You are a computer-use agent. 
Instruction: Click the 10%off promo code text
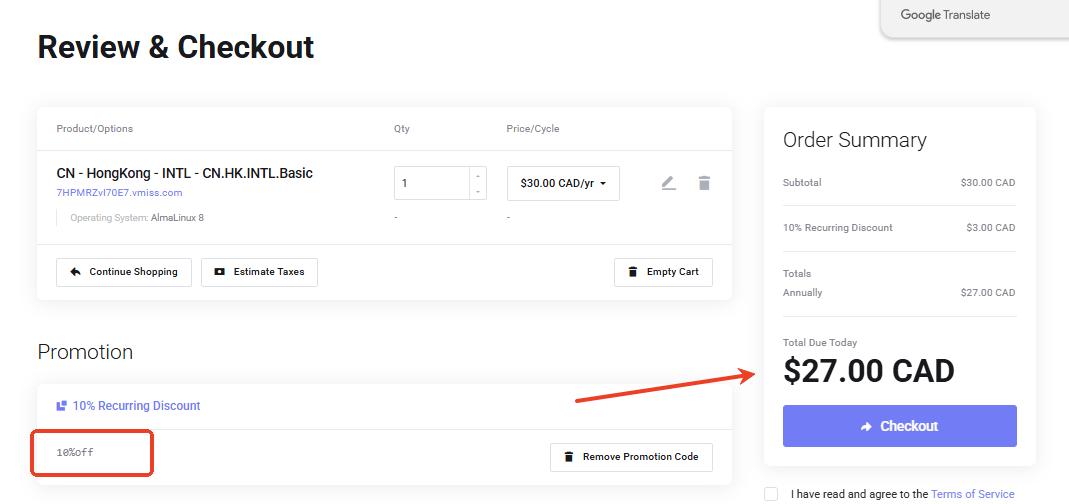pos(75,453)
